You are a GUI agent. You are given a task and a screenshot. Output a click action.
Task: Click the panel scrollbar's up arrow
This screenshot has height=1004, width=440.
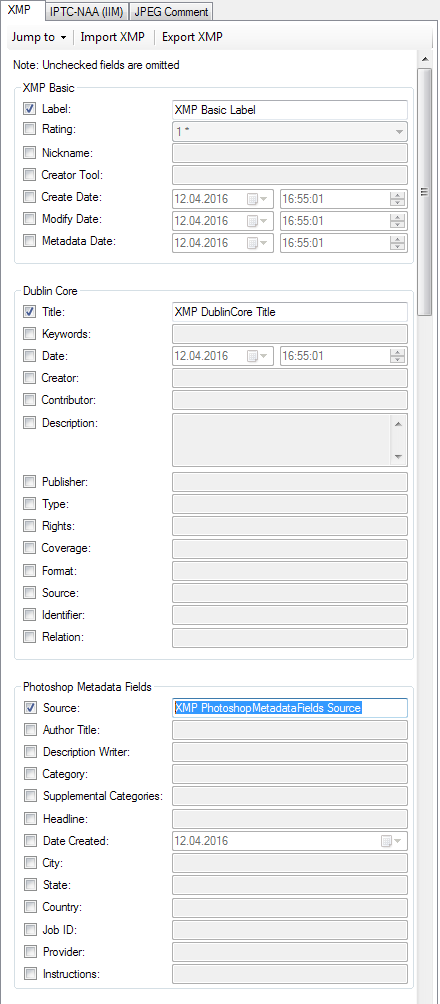424,60
